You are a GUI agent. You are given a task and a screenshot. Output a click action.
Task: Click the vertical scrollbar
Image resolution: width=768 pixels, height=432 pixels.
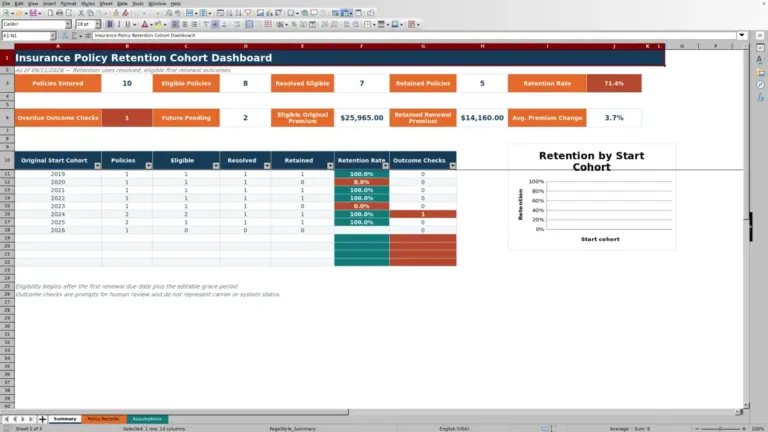point(746,225)
